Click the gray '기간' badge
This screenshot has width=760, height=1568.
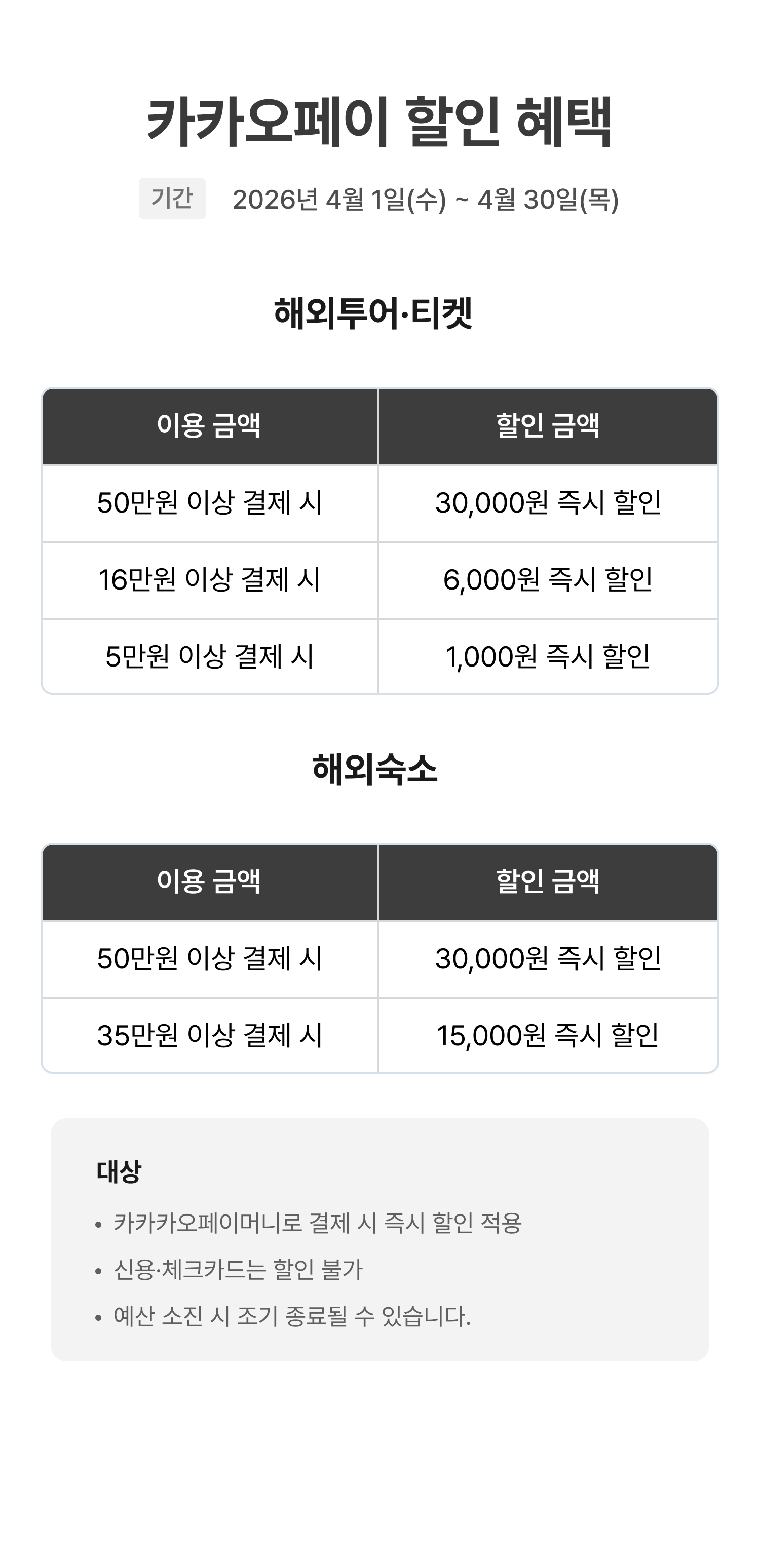pos(172,199)
